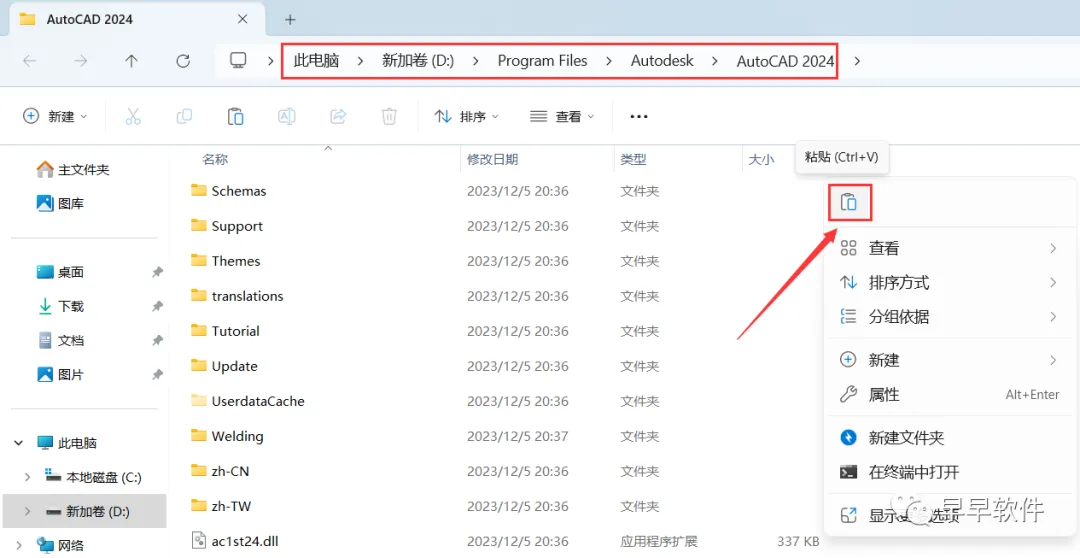Click the Support folder icon
This screenshot has height=558, width=1080.
coord(199,225)
